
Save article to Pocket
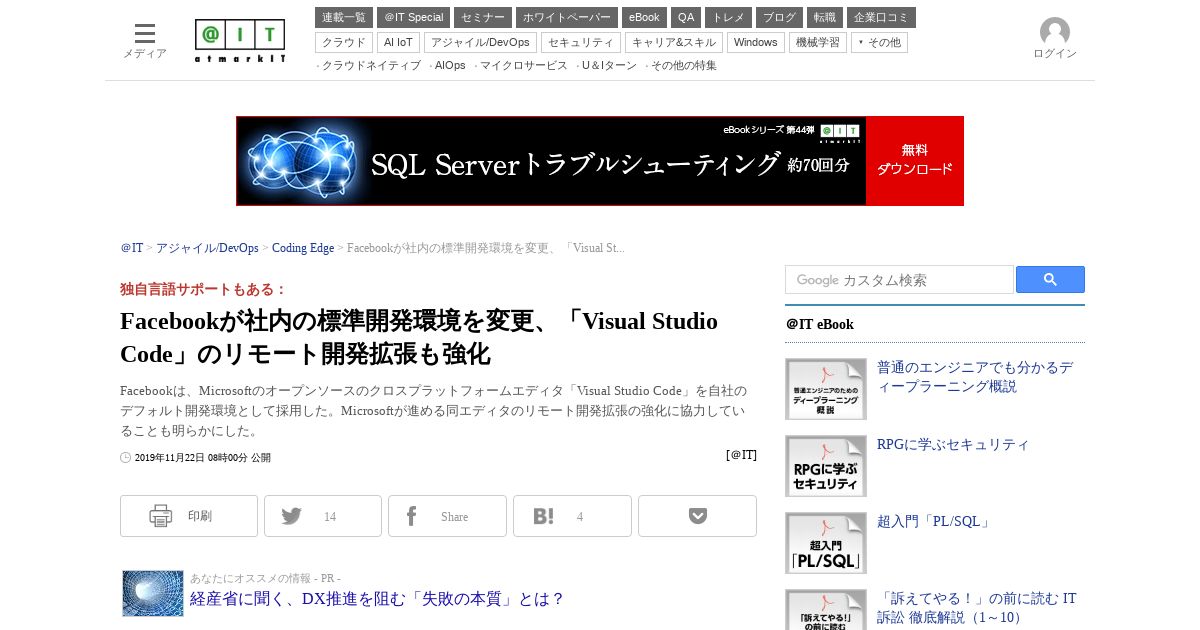pyautogui.click(x=697, y=516)
